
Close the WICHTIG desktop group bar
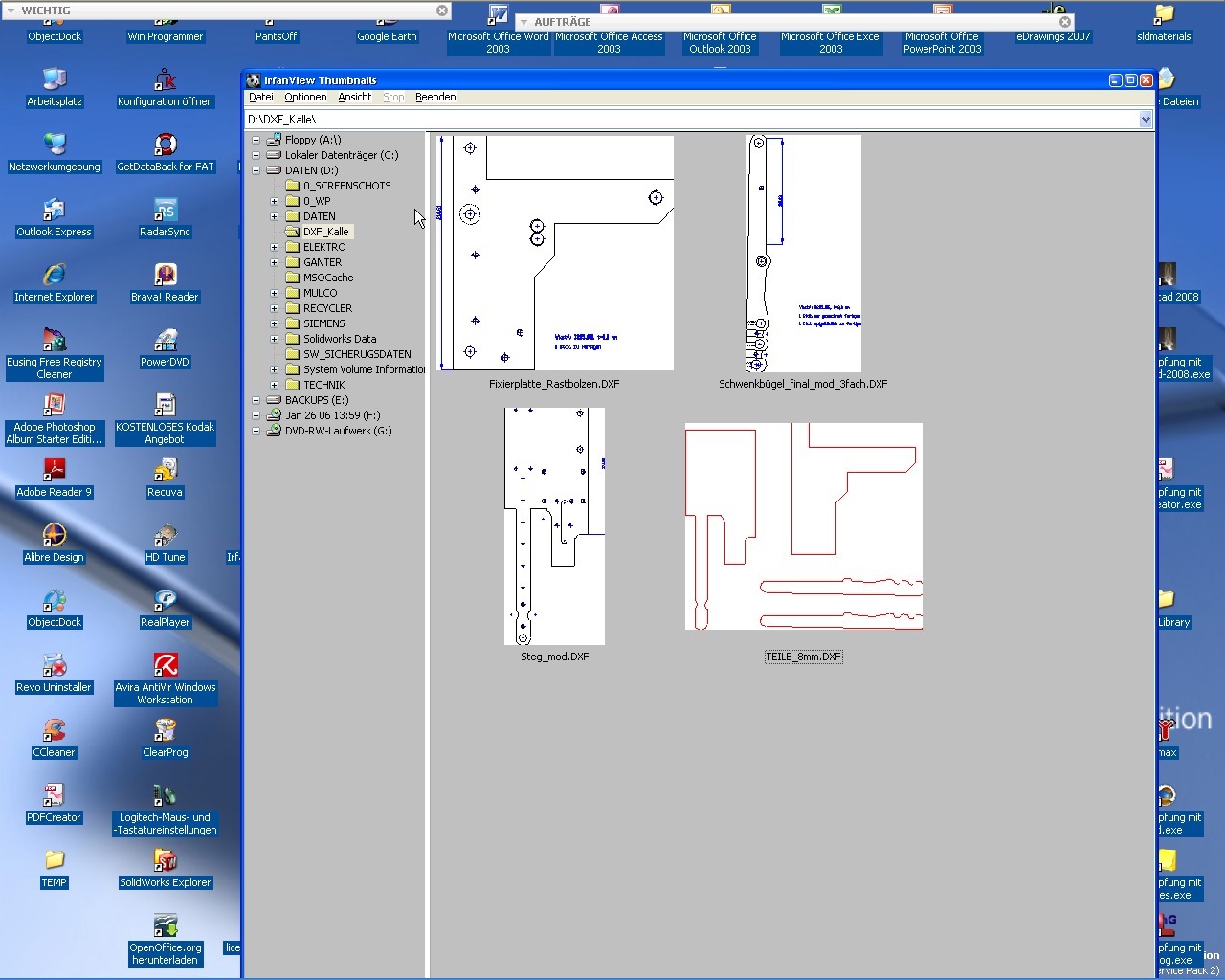442,11
